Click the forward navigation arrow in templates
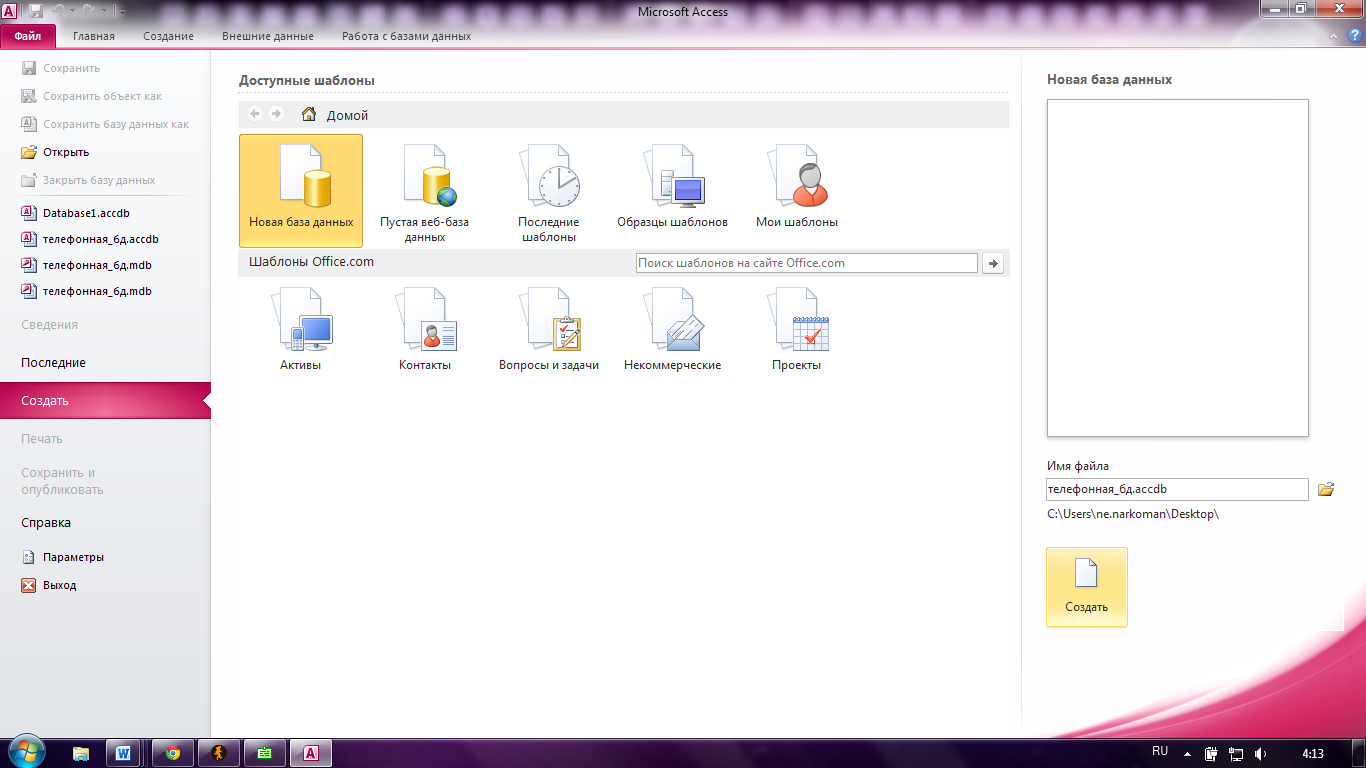Screen dimensions: 1366x768 point(276,114)
